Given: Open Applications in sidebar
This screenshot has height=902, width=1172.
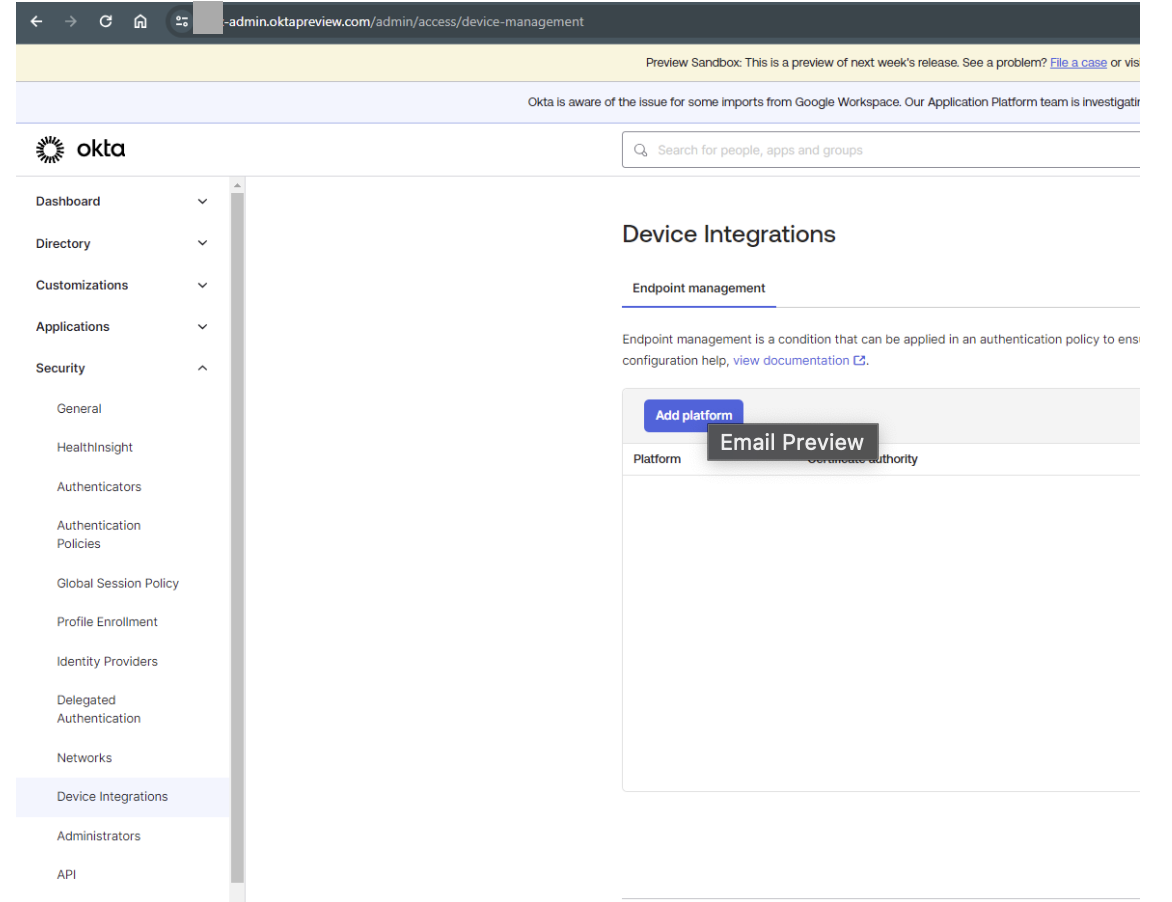Looking at the screenshot, I should click(73, 327).
